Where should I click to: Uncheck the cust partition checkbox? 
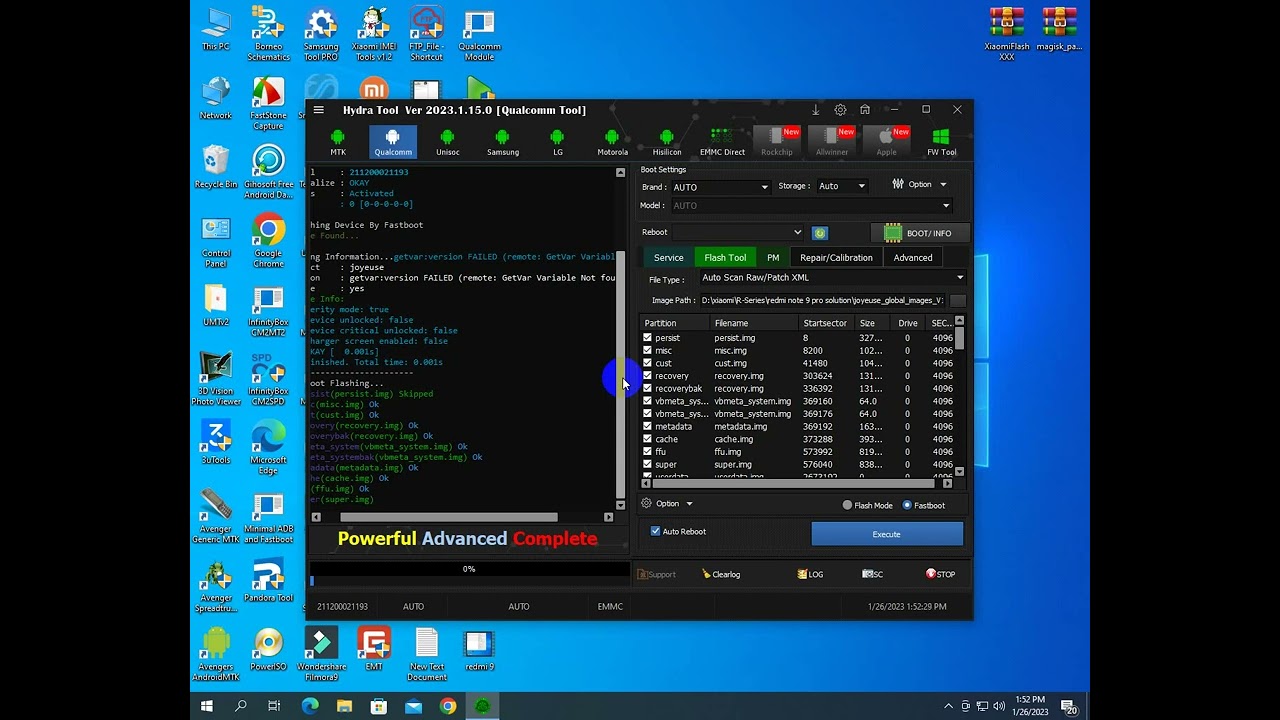point(648,363)
